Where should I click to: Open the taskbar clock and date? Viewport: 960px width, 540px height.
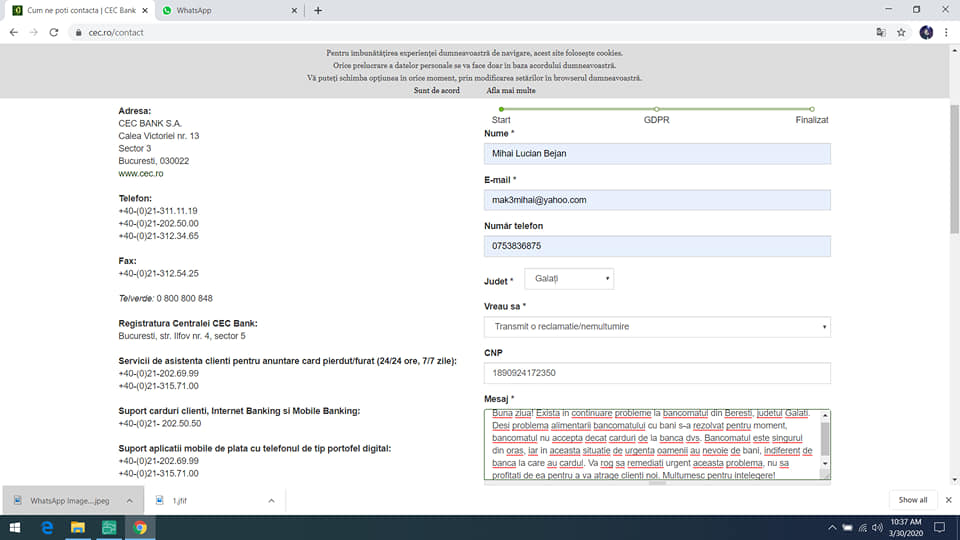click(x=906, y=528)
